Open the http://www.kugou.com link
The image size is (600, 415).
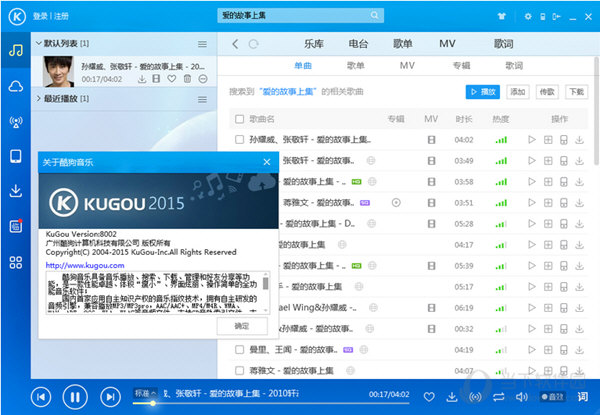(85, 265)
